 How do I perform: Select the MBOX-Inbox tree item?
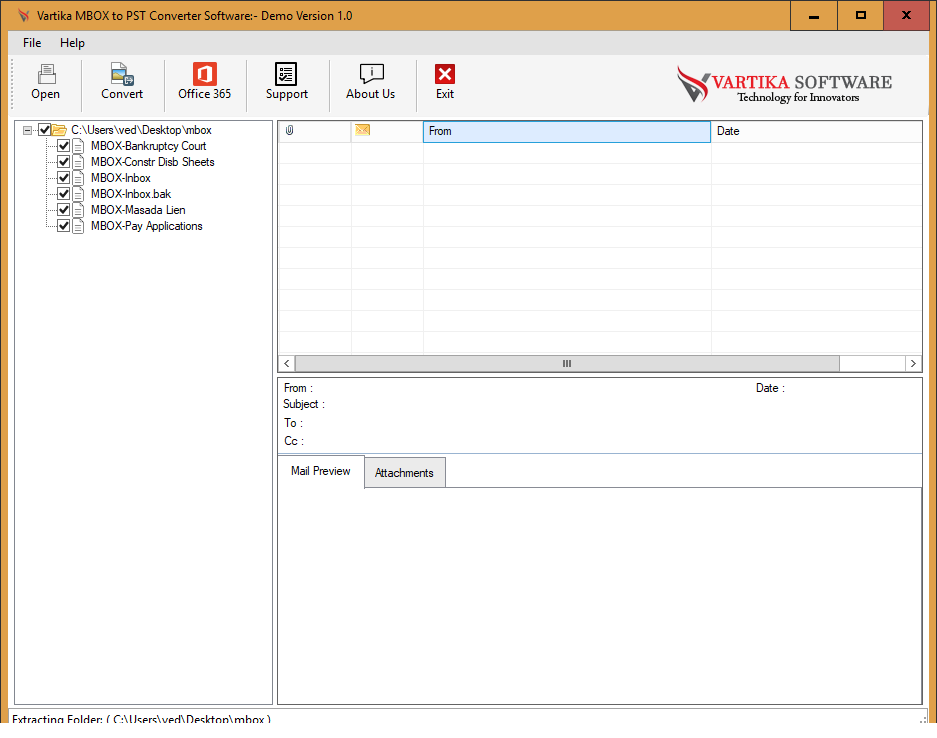[121, 178]
